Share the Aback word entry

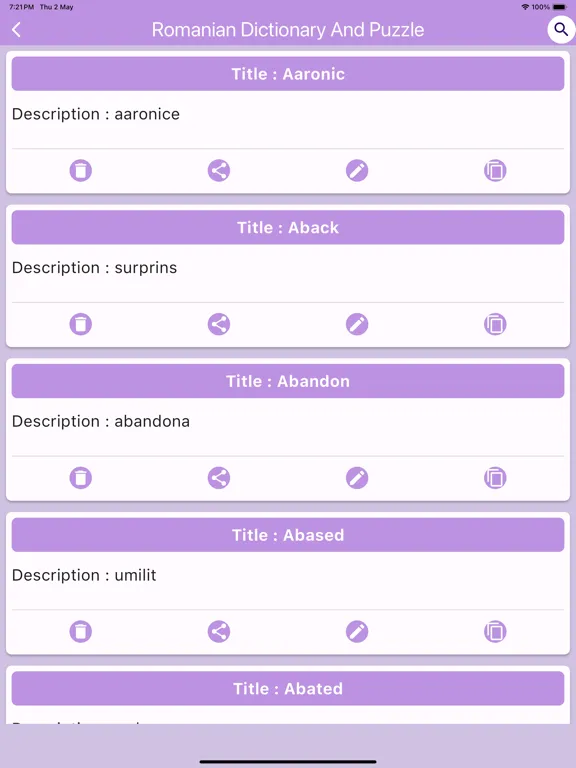pos(219,324)
